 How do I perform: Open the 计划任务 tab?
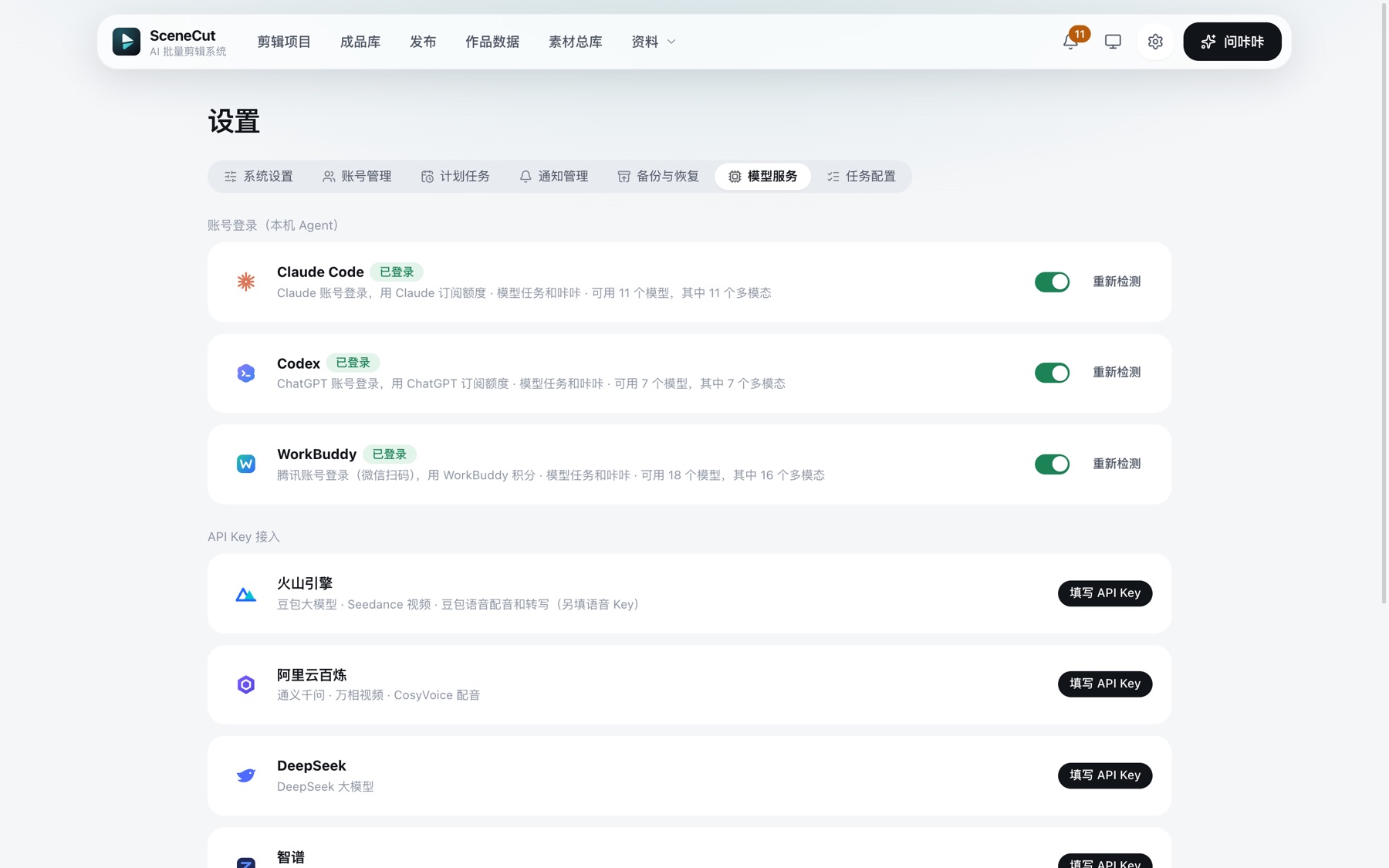pos(455,177)
